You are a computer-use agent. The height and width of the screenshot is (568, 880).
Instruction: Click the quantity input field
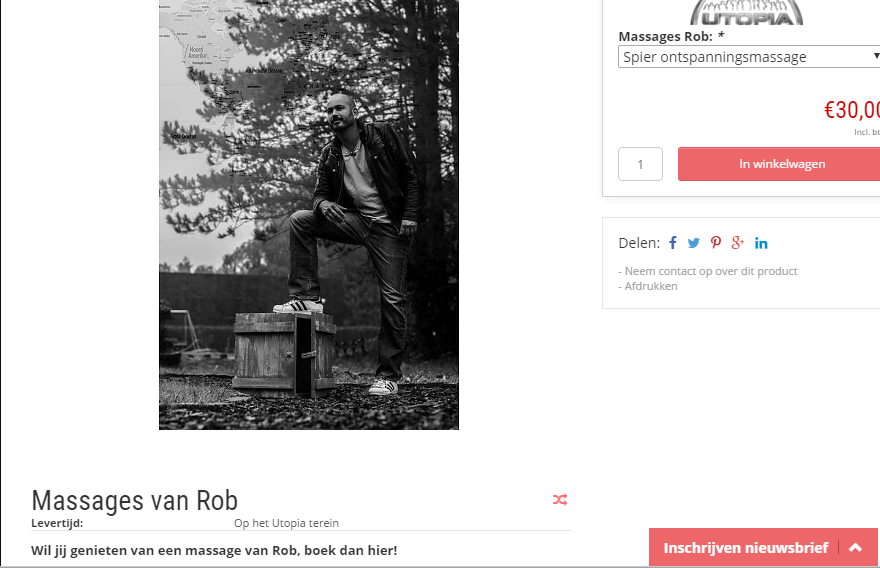[640, 164]
